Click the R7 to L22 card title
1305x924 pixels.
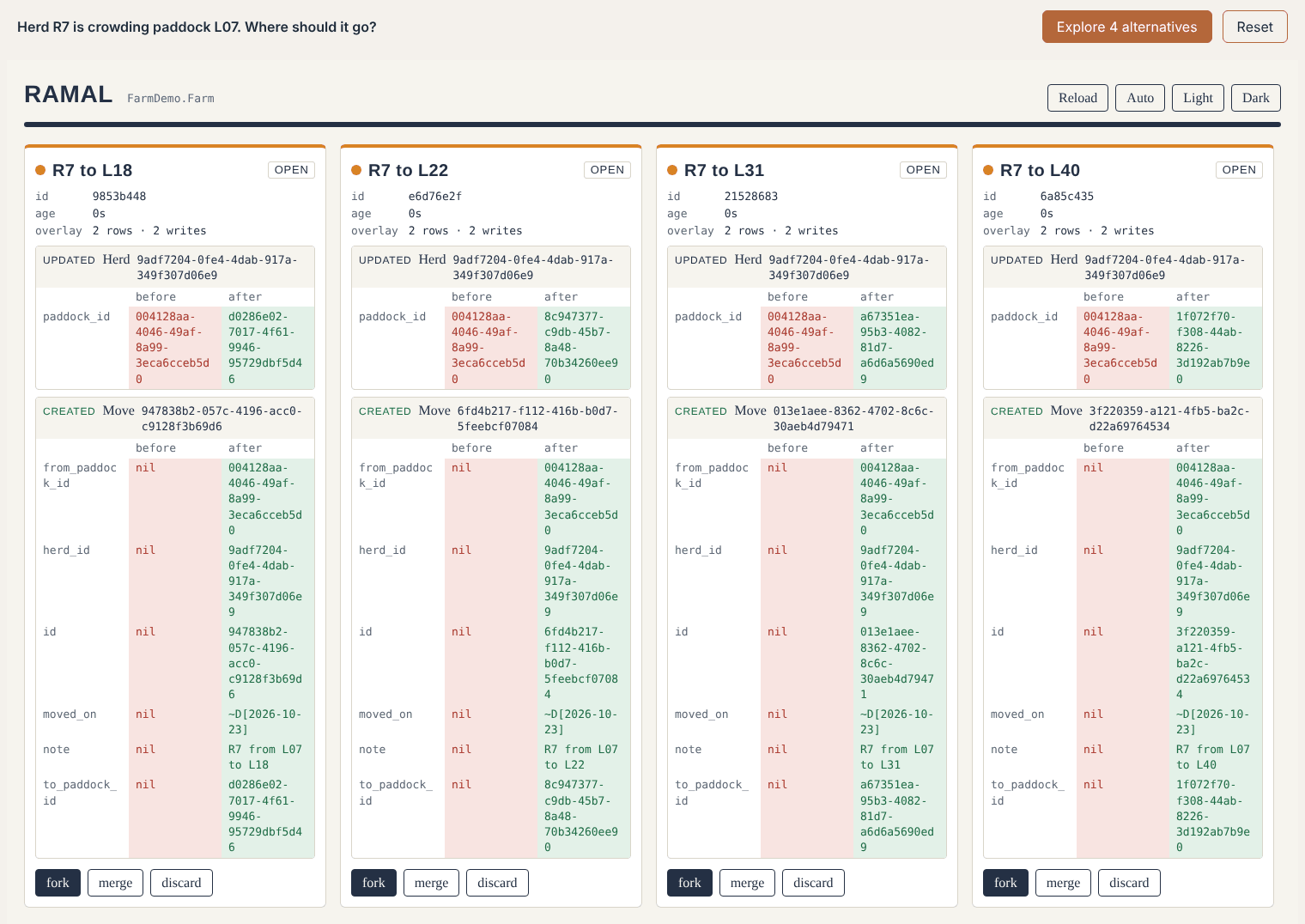click(409, 170)
